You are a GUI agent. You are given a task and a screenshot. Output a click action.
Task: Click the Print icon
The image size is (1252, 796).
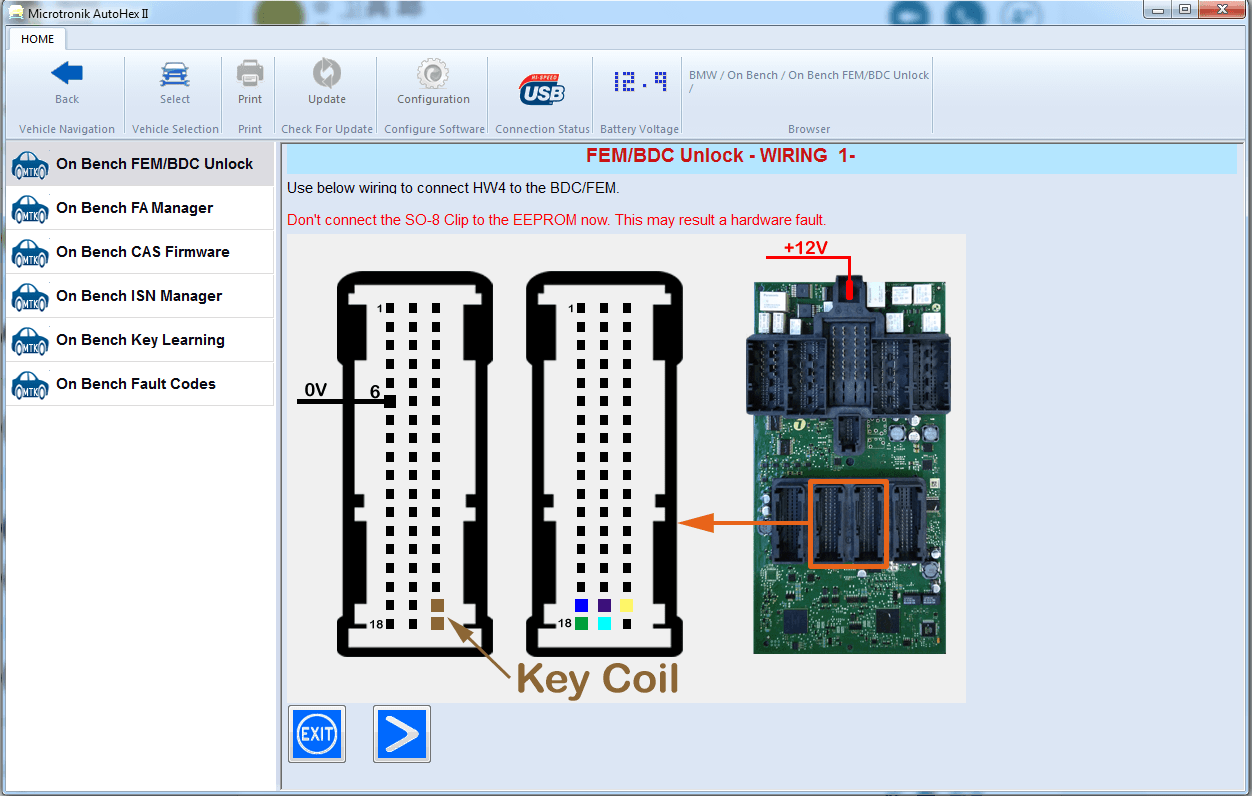point(250,74)
